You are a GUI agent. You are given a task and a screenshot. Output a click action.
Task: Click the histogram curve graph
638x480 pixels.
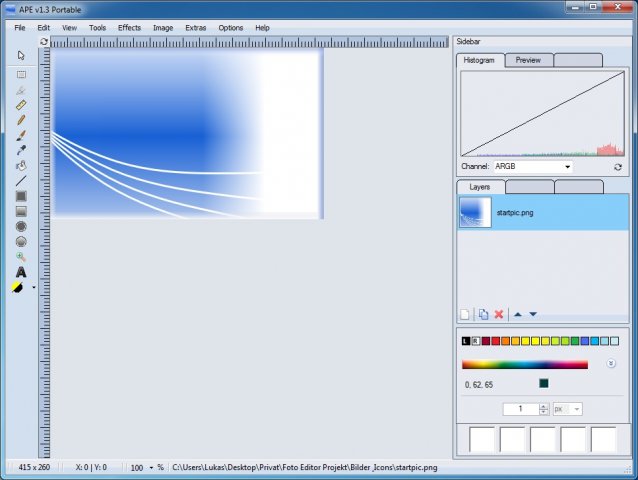tap(543, 114)
